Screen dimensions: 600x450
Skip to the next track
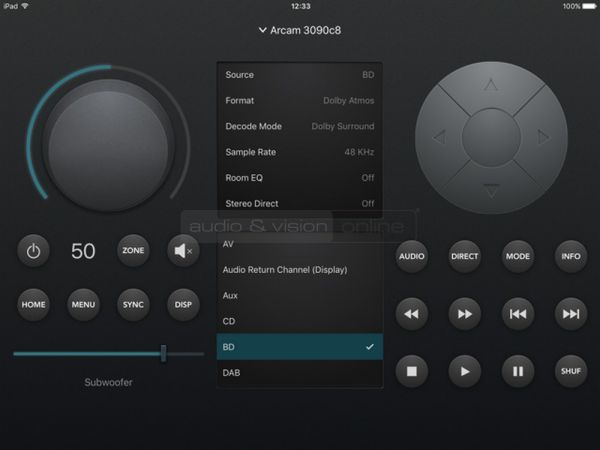570,314
